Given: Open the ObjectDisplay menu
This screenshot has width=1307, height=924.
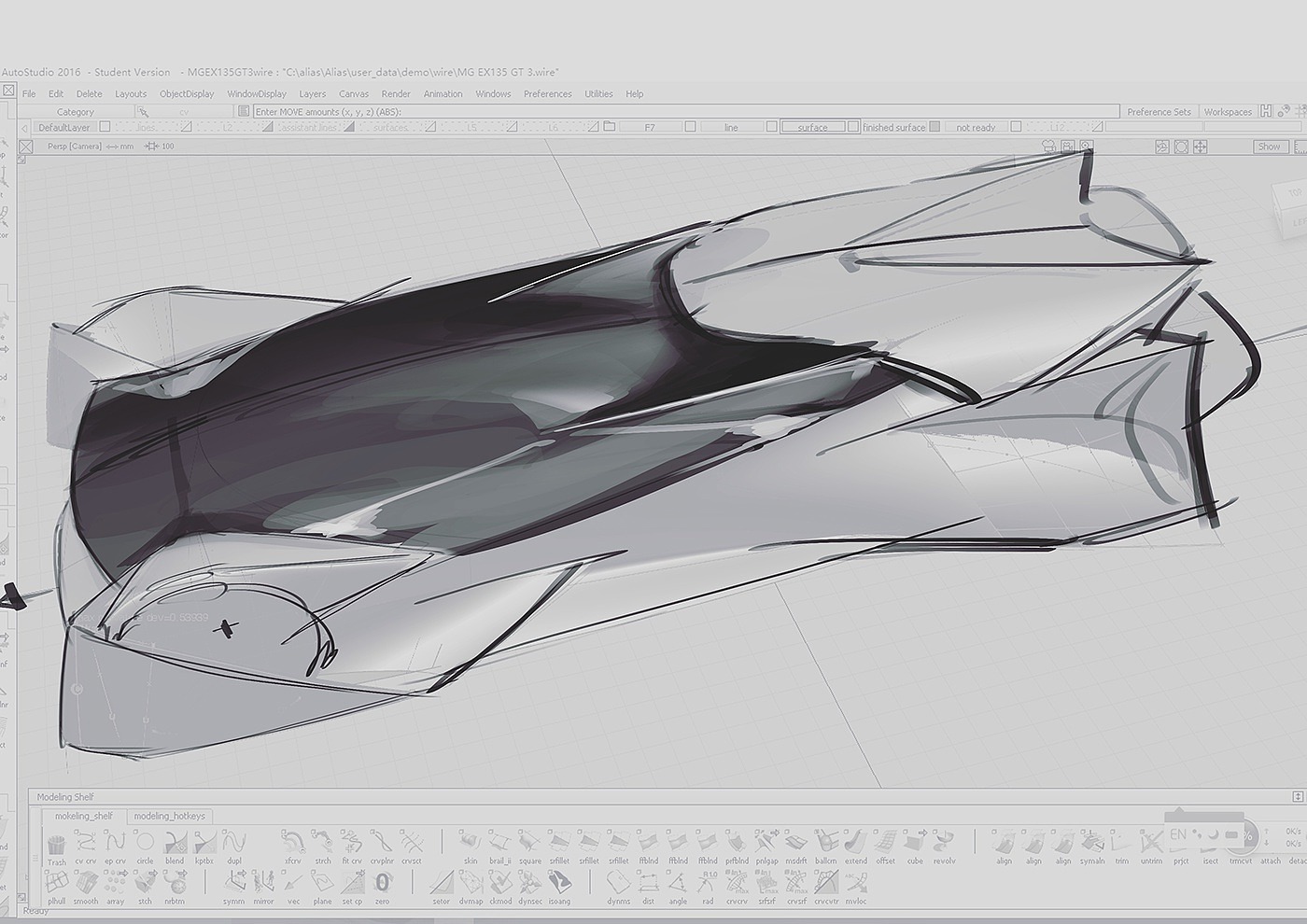Looking at the screenshot, I should coord(187,94).
